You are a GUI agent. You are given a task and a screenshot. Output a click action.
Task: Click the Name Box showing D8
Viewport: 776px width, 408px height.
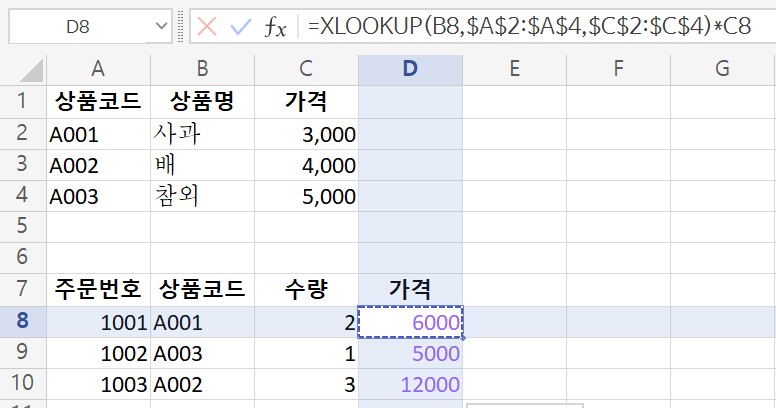(78, 26)
